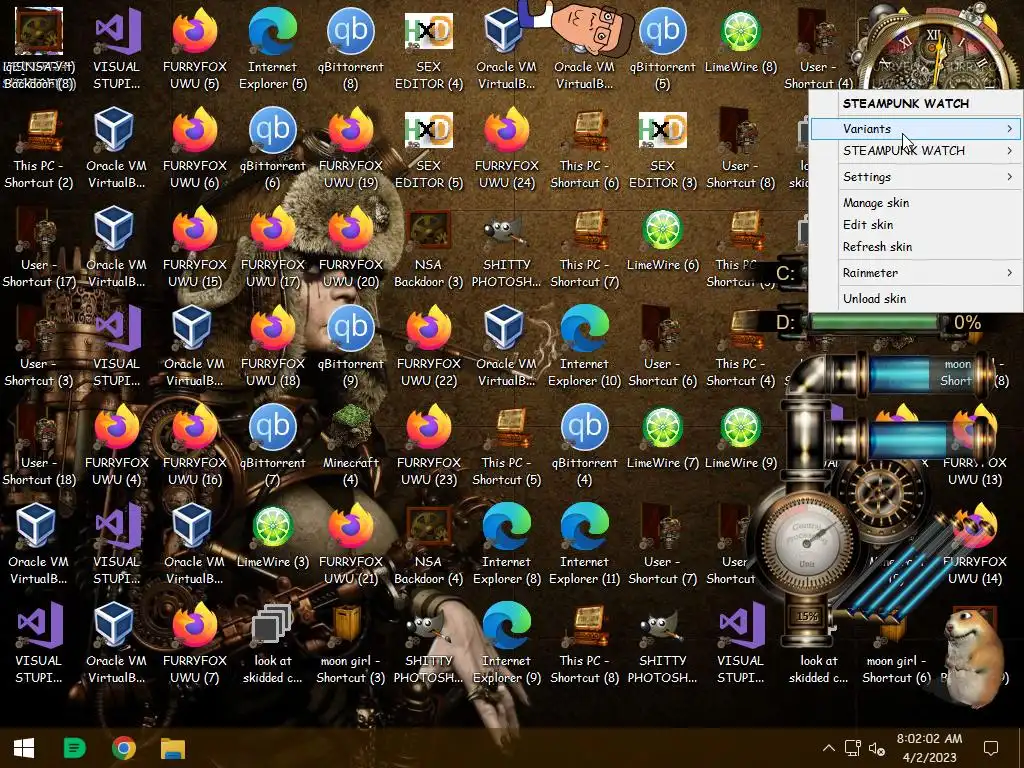The image size is (1024, 768).
Task: Select FURRYFOX UWU (20) icon
Action: click(351, 248)
